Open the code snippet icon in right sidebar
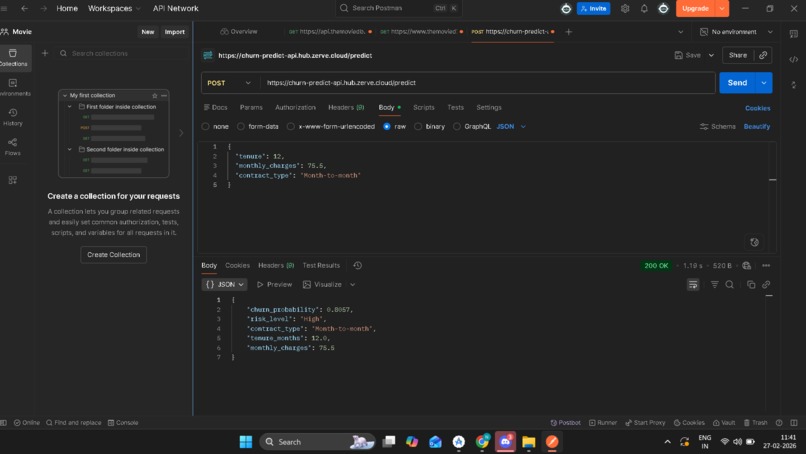The width and height of the screenshot is (806, 454). [794, 60]
